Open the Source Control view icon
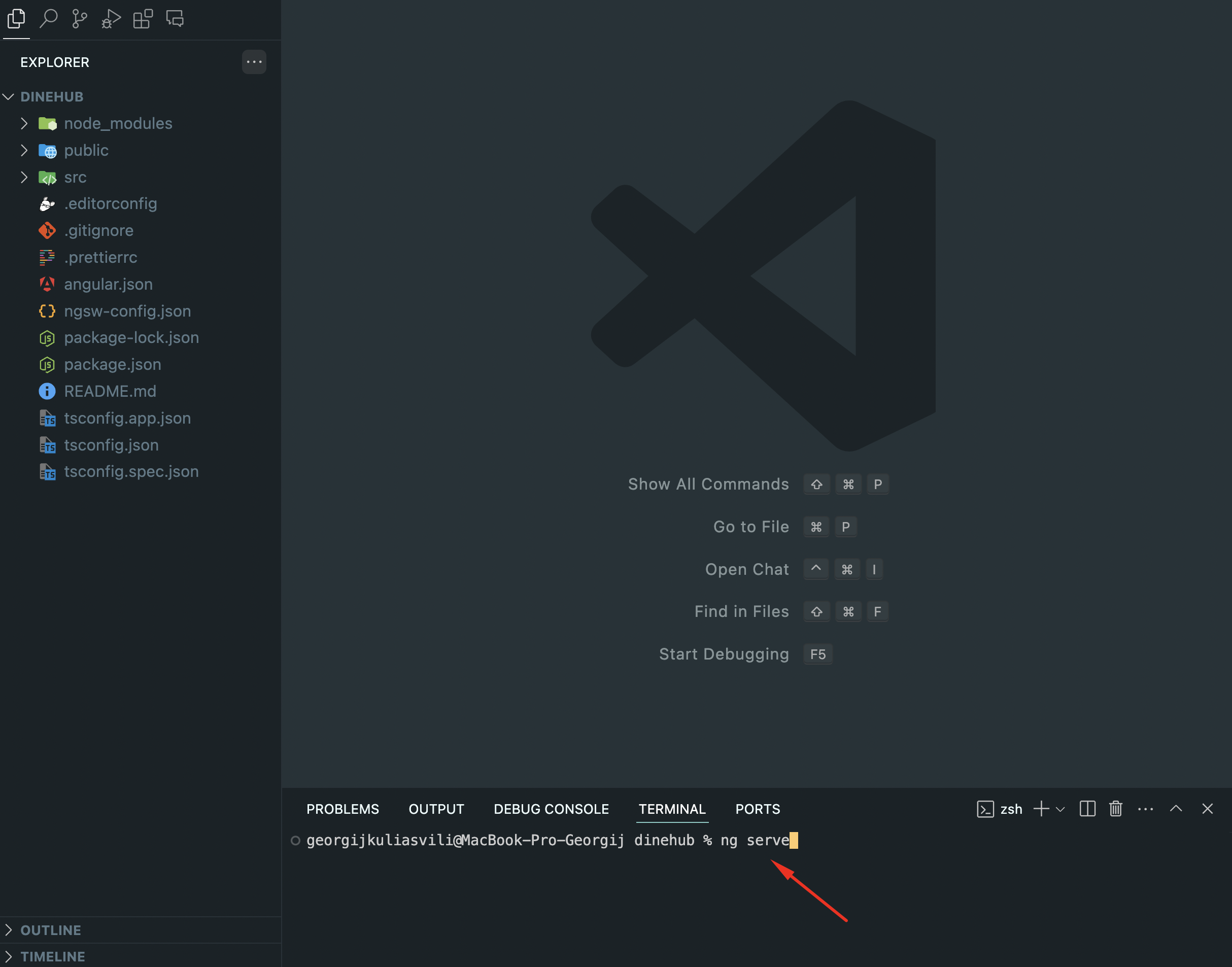 [80, 19]
